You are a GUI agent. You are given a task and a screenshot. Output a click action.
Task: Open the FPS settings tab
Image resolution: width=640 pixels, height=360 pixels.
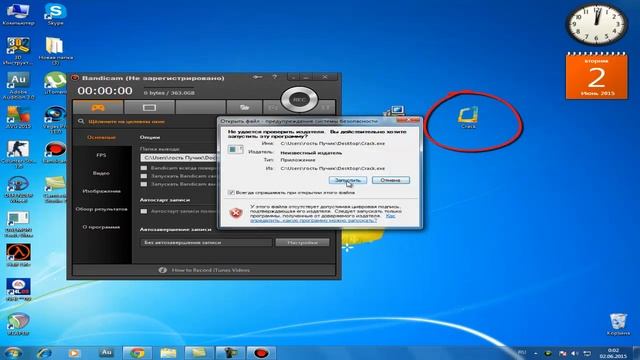pos(102,155)
